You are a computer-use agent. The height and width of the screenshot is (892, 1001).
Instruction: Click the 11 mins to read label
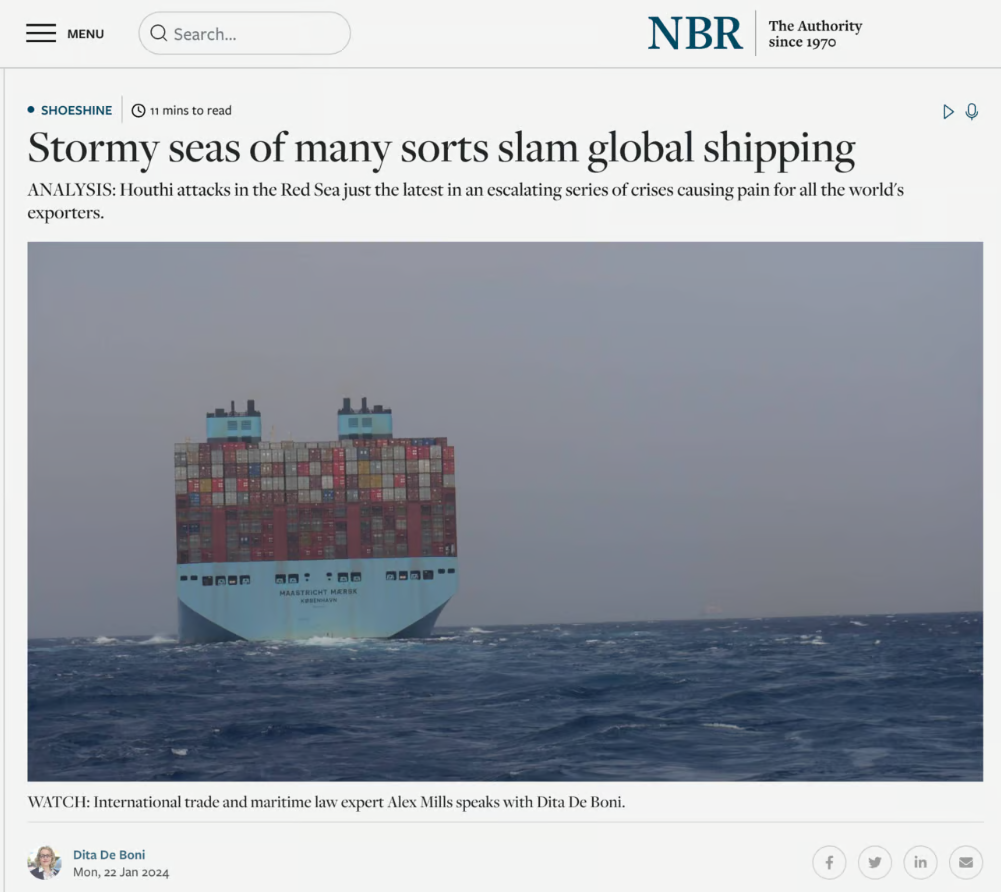(x=190, y=110)
